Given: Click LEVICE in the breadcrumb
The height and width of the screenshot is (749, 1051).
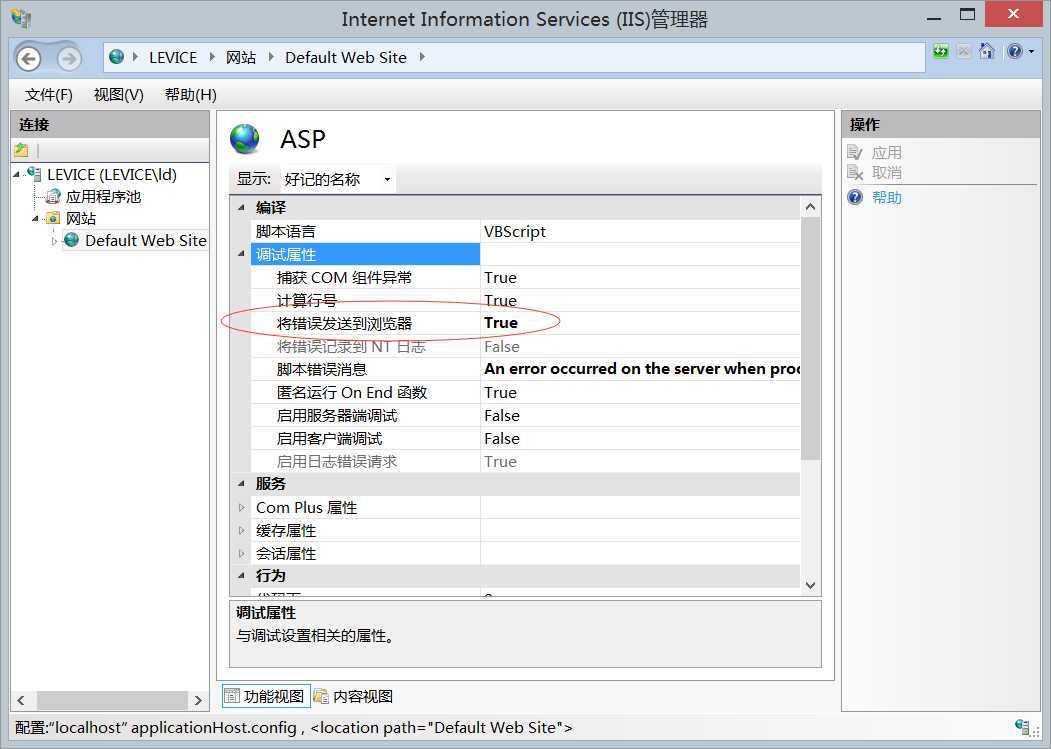Looking at the screenshot, I should tap(173, 58).
